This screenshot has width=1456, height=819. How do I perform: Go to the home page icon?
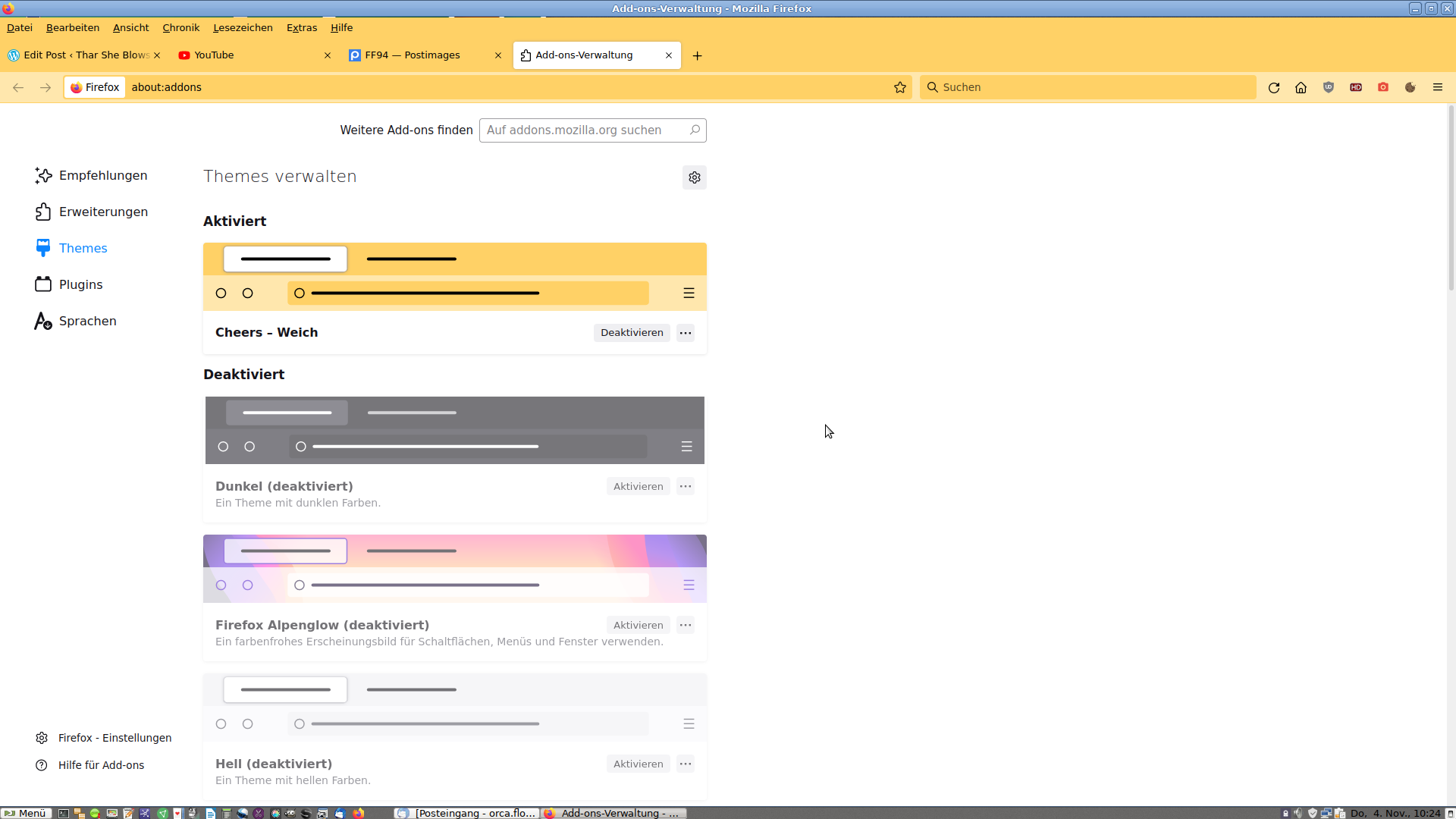coord(1301,87)
